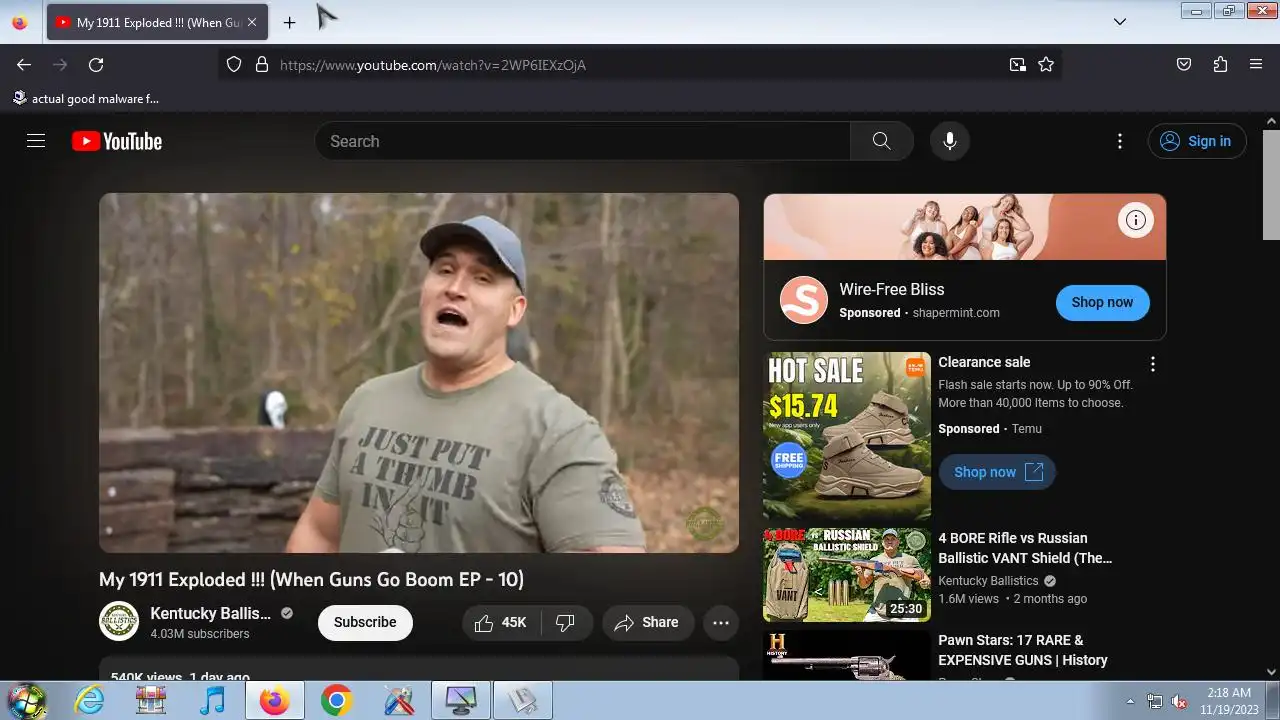Go back with browser back arrow
Image resolution: width=1280 pixels, height=720 pixels.
24,65
